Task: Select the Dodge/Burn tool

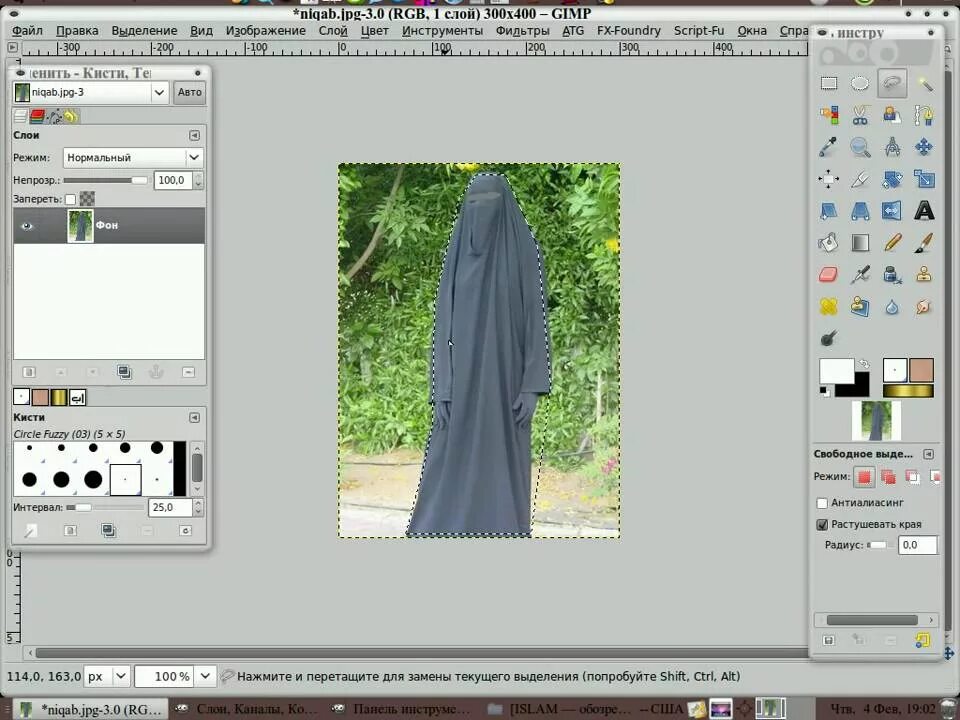Action: pos(828,338)
